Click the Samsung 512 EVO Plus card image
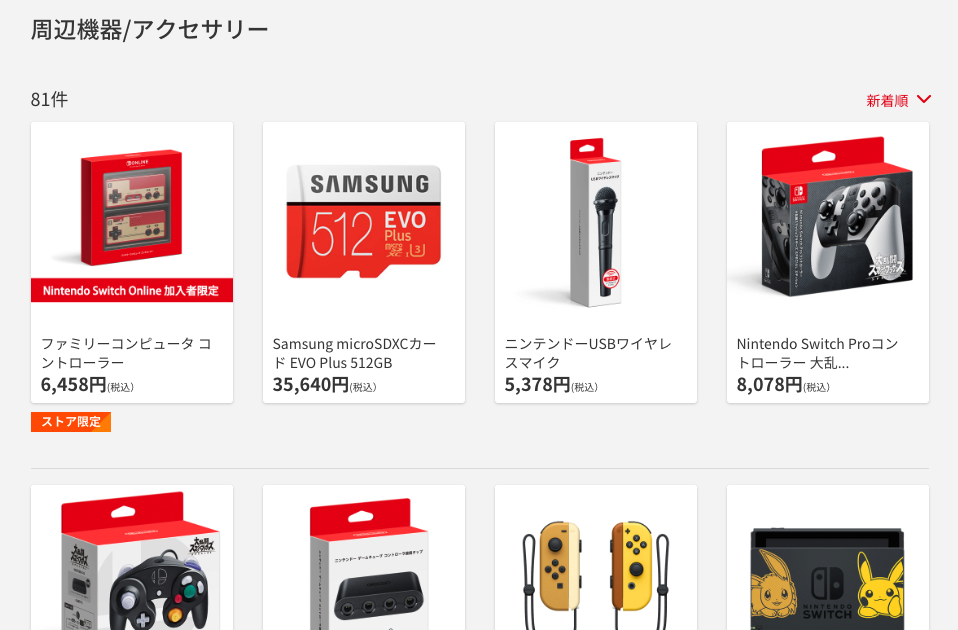958x630 pixels. click(x=364, y=221)
